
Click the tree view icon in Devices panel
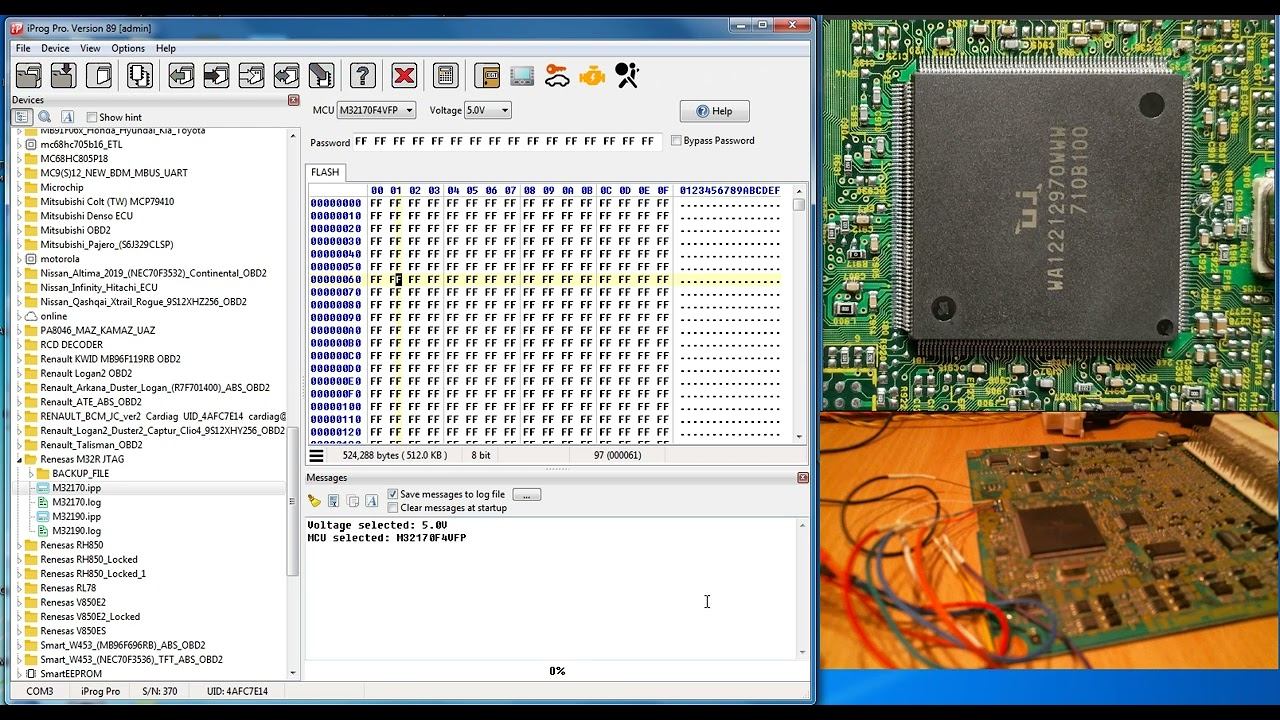(21, 117)
